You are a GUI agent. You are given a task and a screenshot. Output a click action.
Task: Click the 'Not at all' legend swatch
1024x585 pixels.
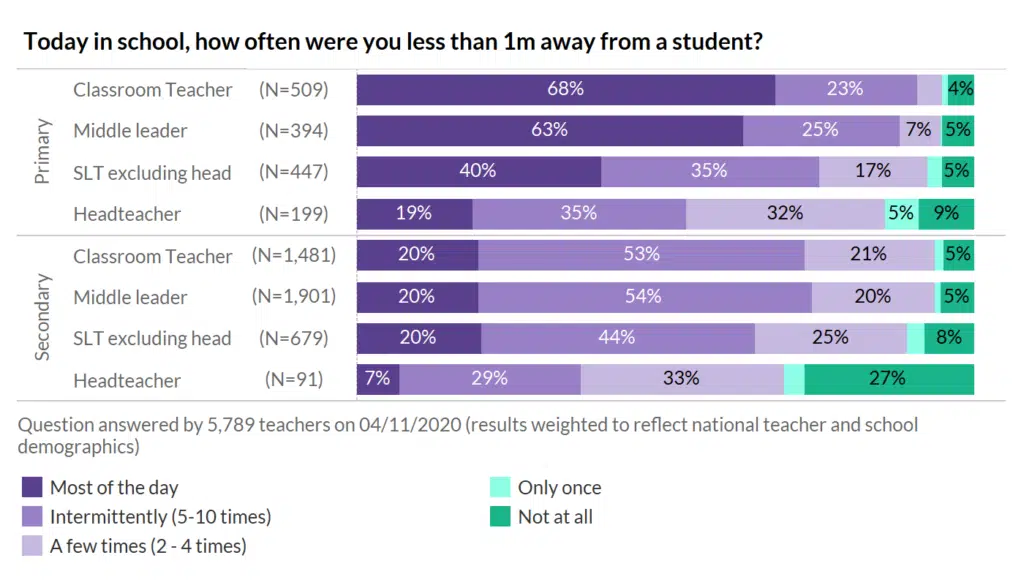click(499, 517)
